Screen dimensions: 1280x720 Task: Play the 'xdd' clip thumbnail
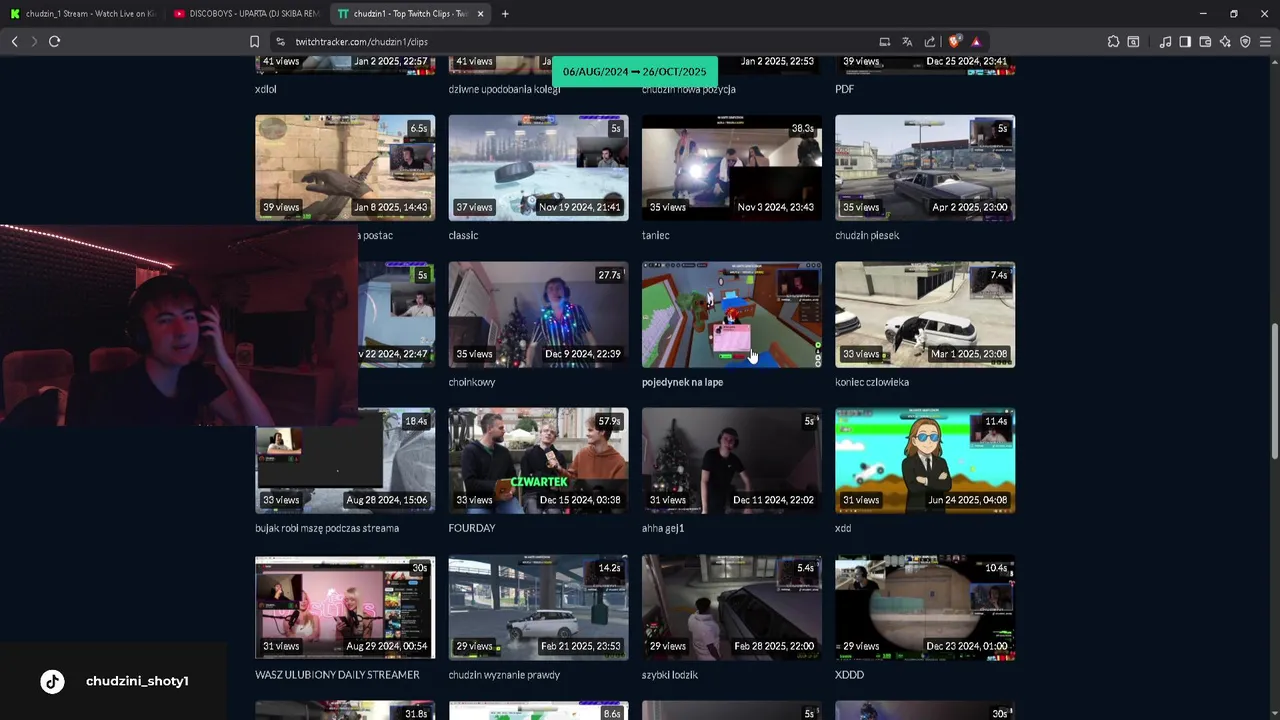pos(925,461)
